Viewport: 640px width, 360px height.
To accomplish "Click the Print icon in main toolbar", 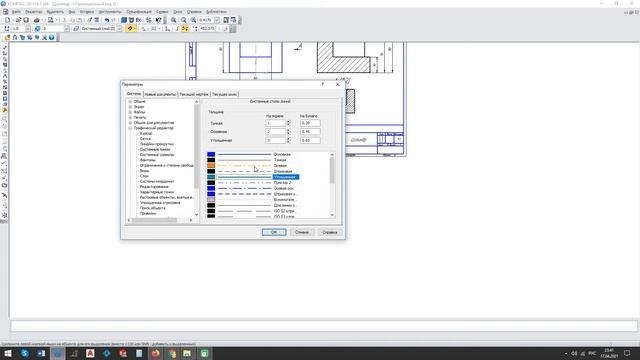I will 36,20.
